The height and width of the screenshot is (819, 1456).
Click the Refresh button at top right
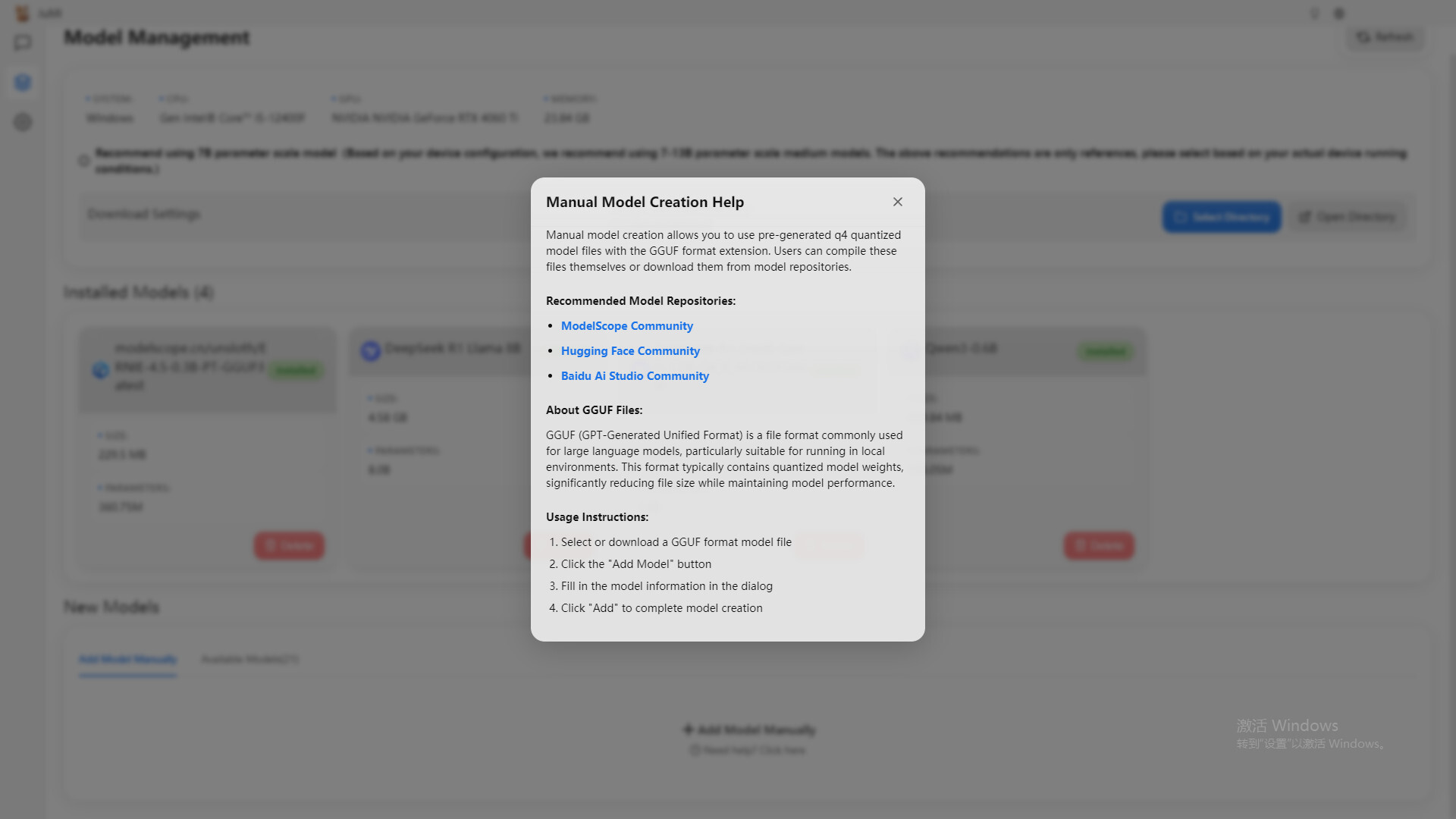pyautogui.click(x=1385, y=37)
